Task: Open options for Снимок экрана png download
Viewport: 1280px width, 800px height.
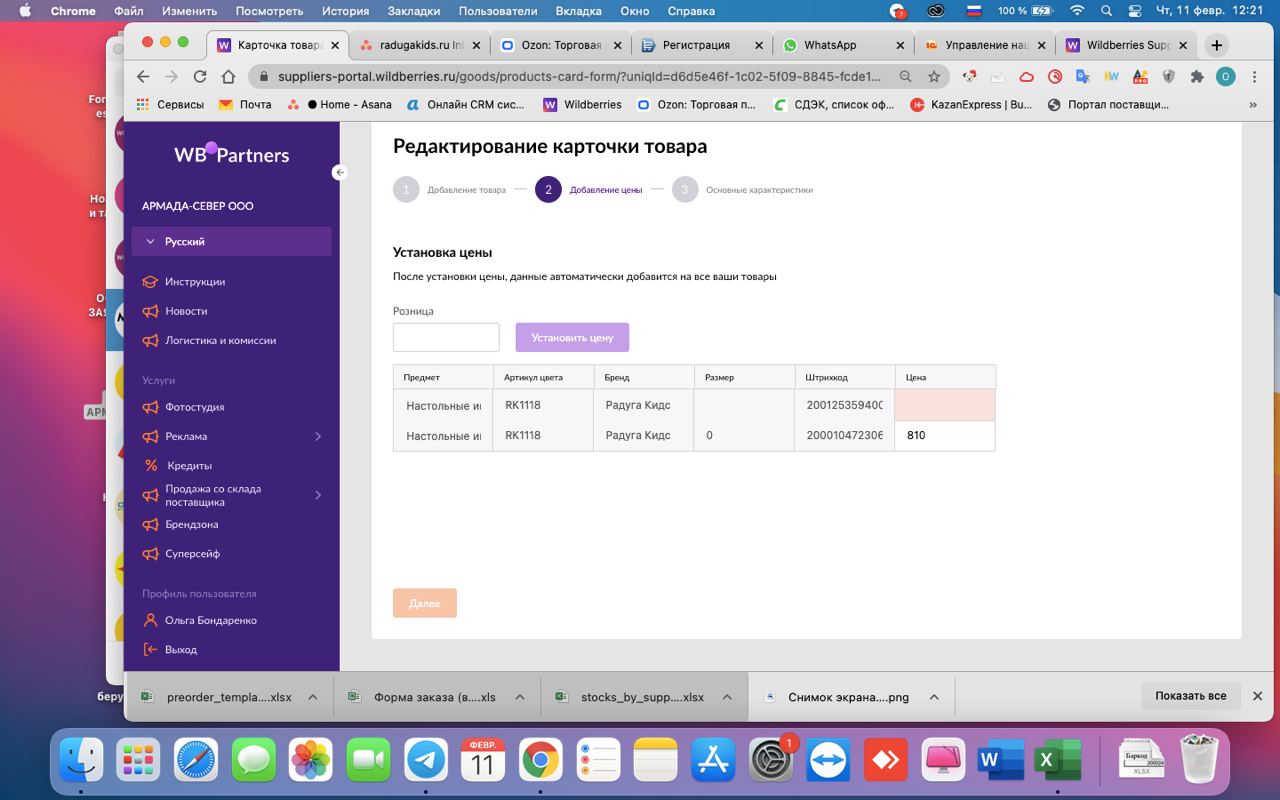Action: click(933, 697)
